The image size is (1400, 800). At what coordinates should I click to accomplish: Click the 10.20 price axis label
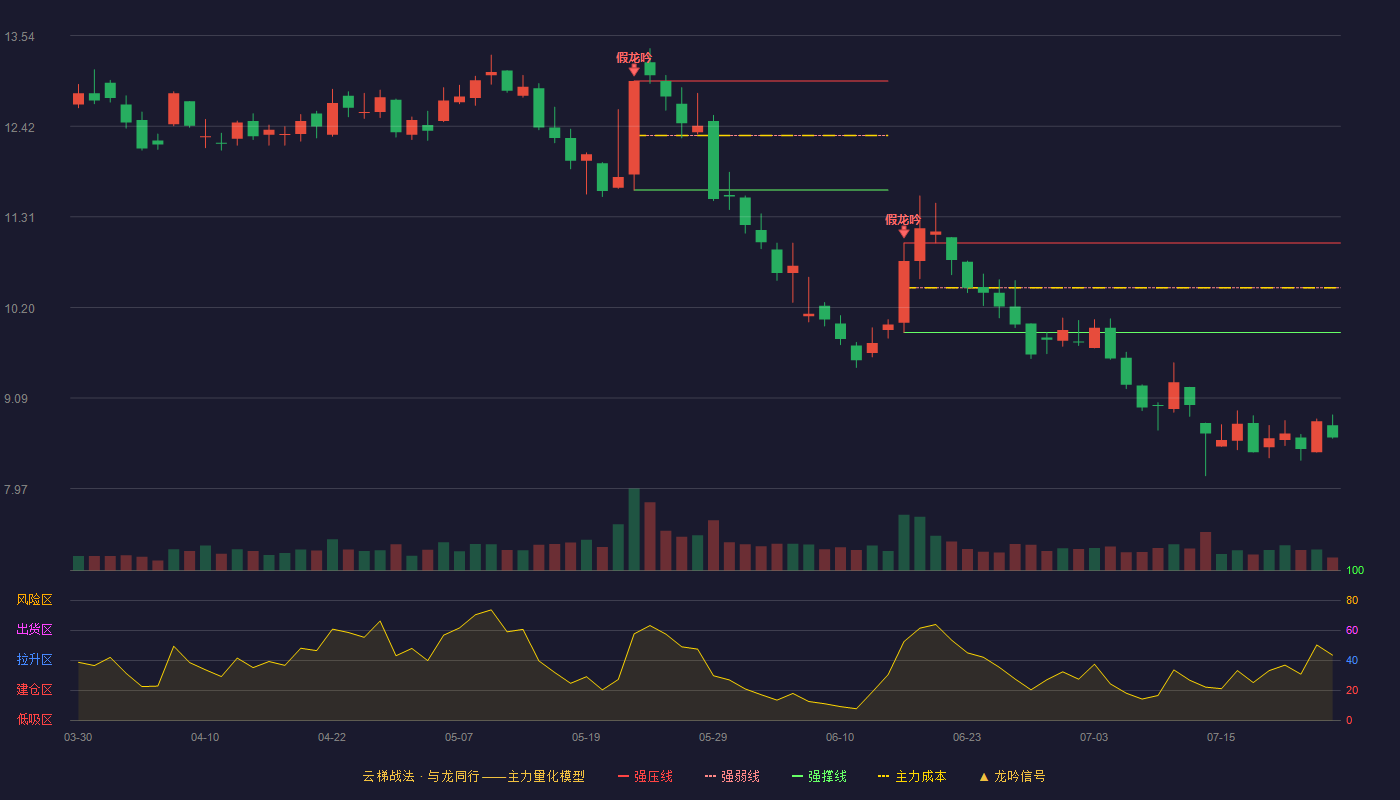click(20, 309)
